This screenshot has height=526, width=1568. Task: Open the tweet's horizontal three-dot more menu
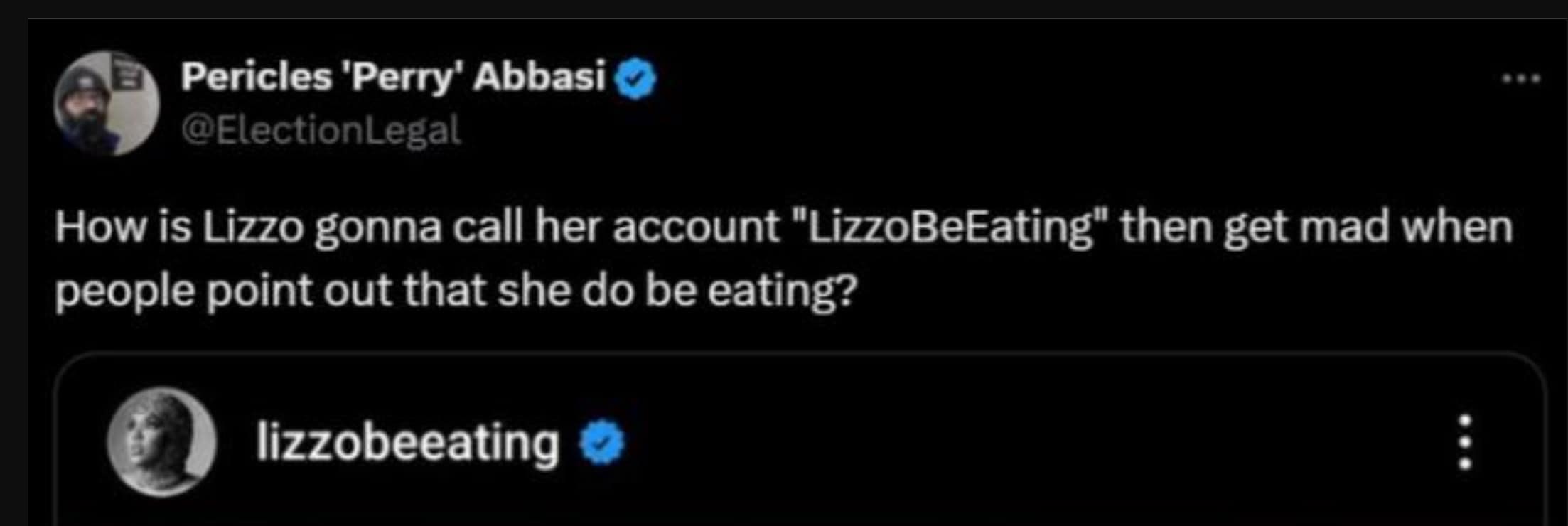1520,78
